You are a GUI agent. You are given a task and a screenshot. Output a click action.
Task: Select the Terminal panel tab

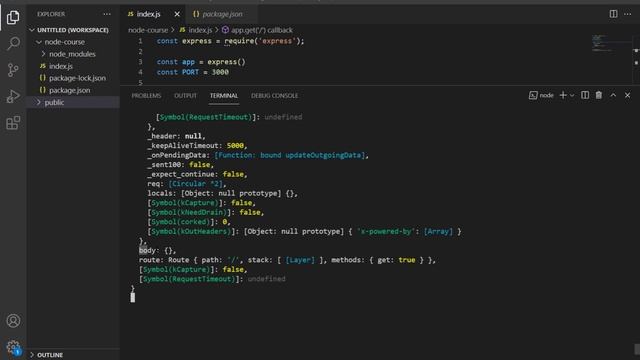pos(224,96)
